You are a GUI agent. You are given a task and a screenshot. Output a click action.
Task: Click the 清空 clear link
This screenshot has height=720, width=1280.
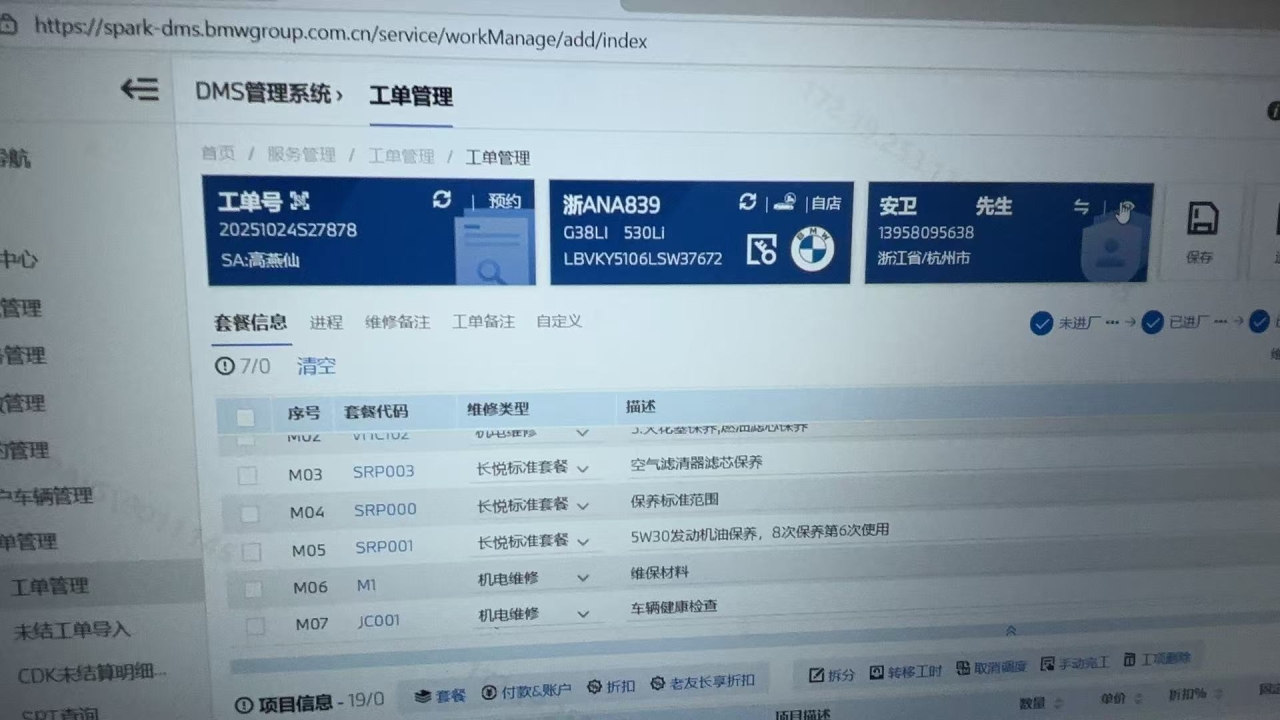click(316, 366)
